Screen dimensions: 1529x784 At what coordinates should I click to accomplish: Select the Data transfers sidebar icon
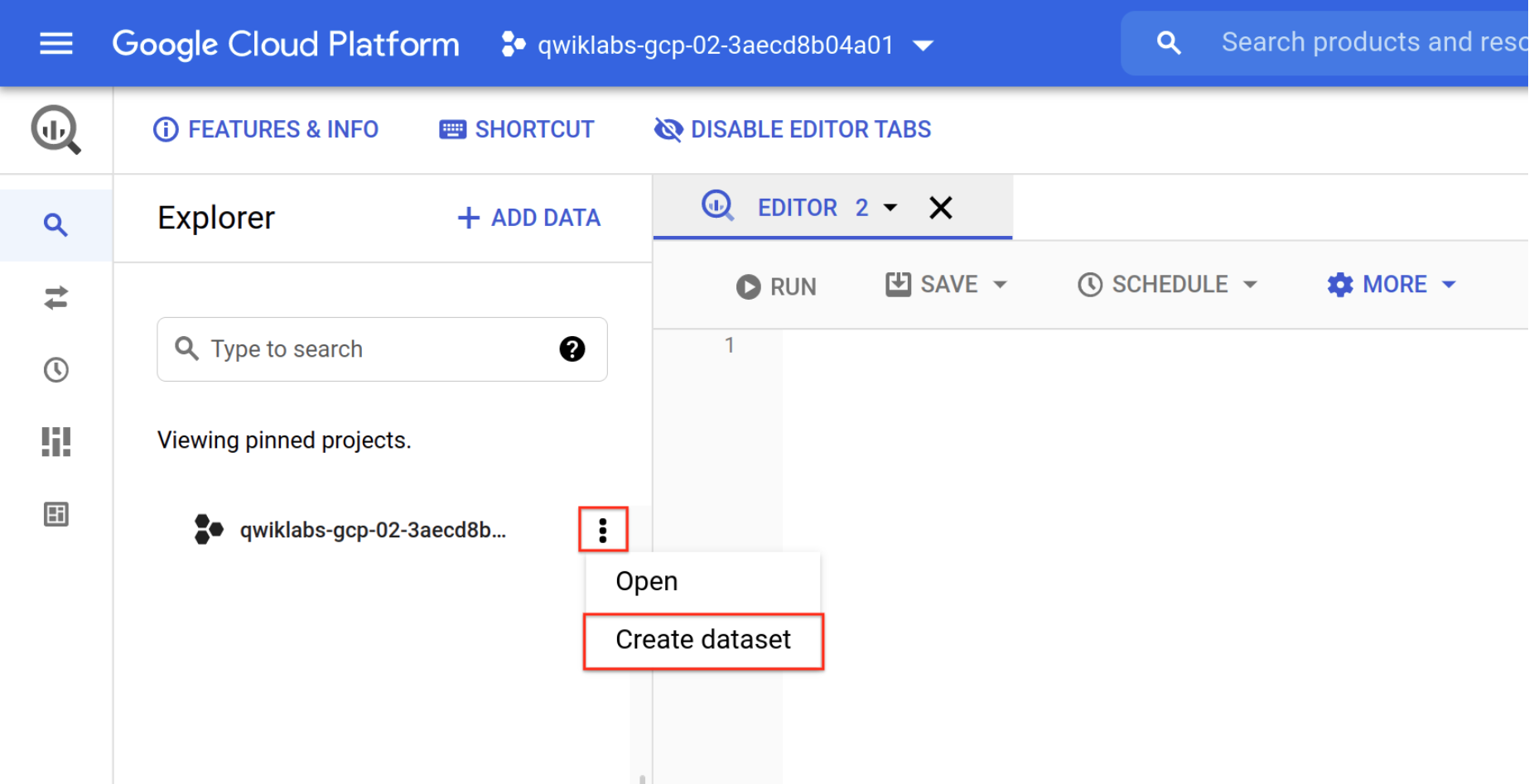pyautogui.click(x=55, y=298)
